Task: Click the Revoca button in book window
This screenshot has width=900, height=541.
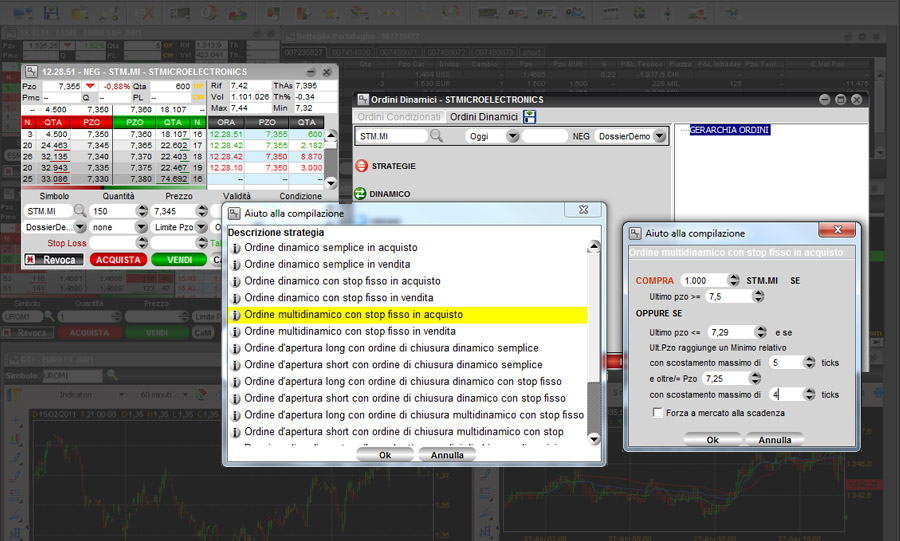Action: [x=53, y=260]
